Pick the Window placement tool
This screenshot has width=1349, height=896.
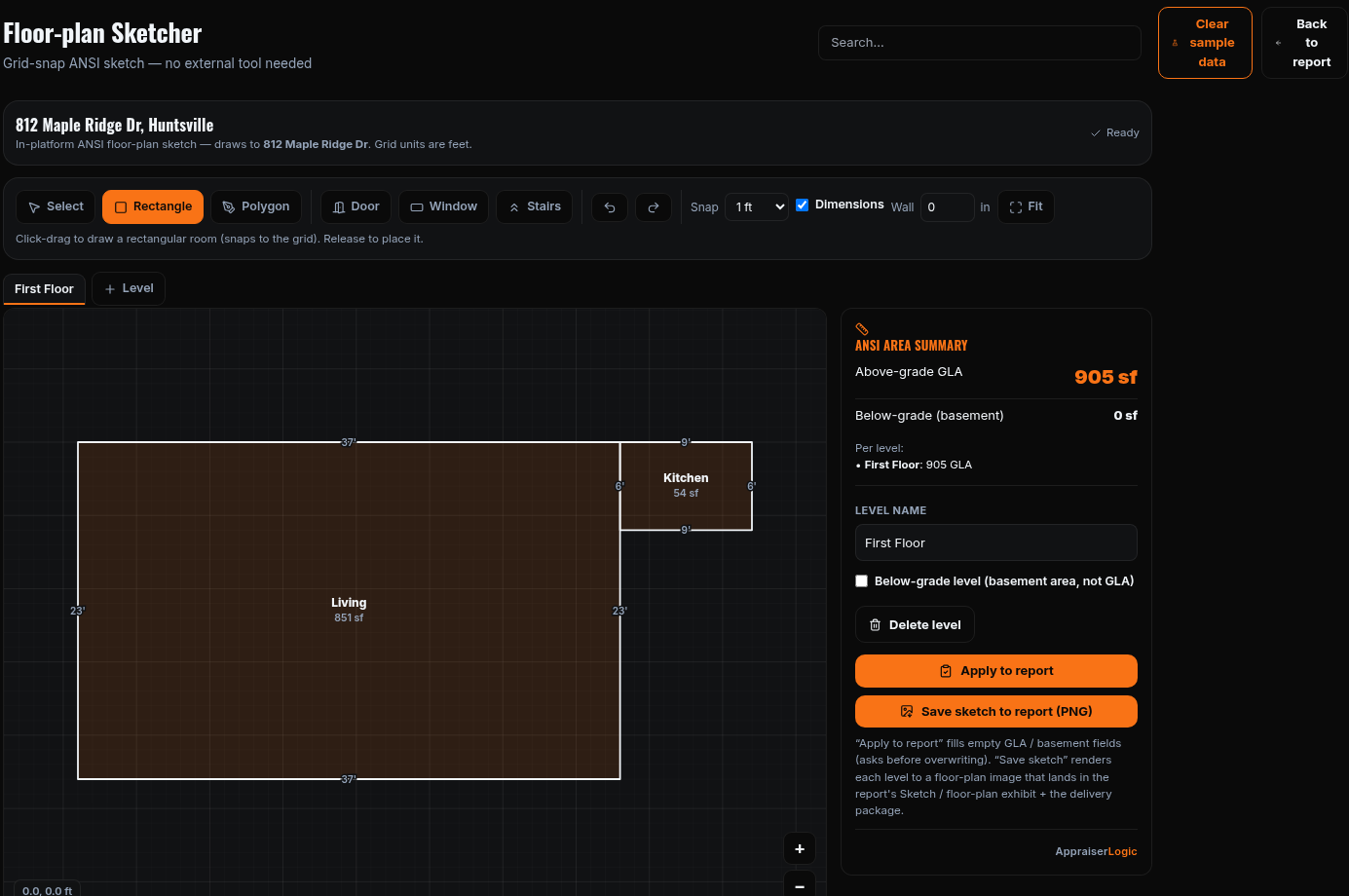[x=443, y=206]
